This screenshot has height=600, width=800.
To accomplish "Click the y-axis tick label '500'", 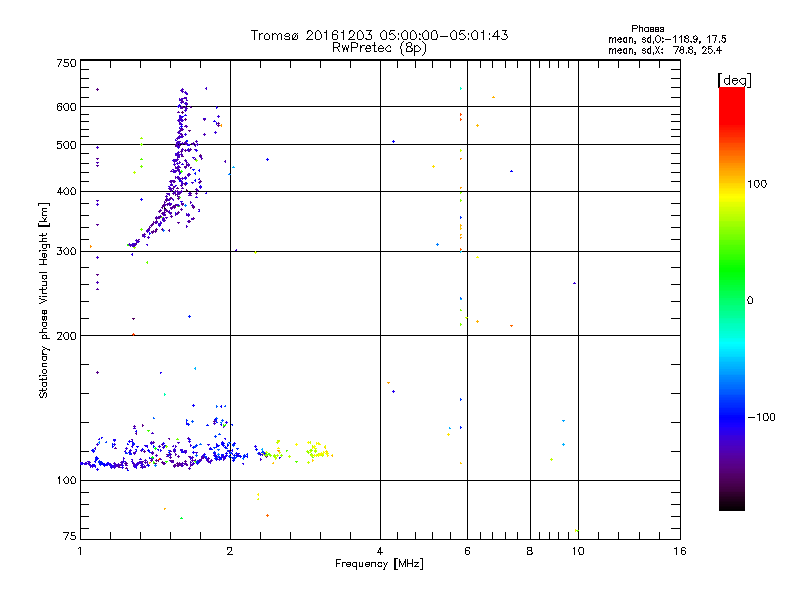I will tap(66, 145).
